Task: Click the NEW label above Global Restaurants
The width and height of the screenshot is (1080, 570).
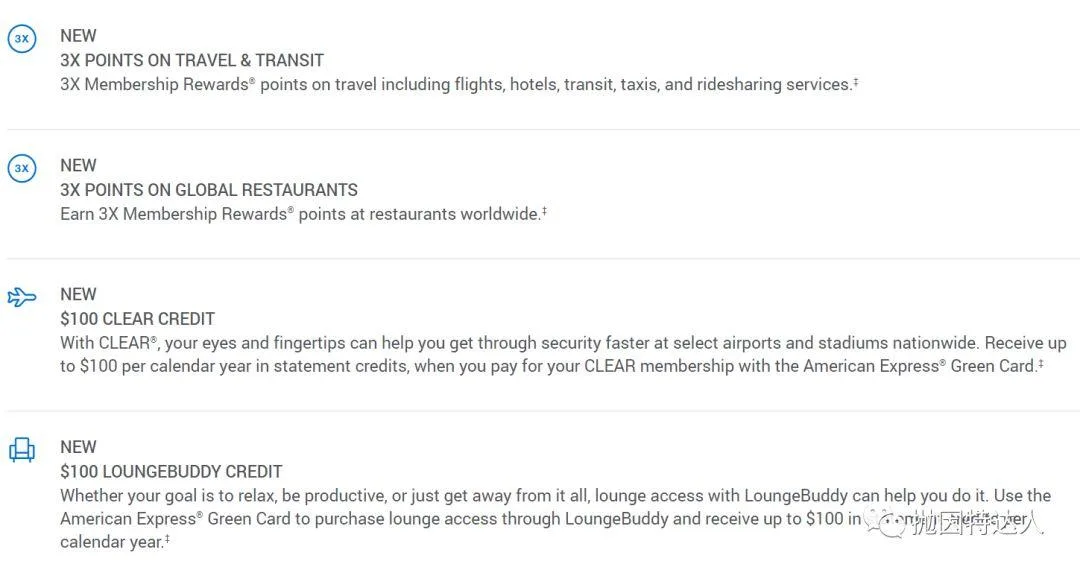Action: point(78,165)
